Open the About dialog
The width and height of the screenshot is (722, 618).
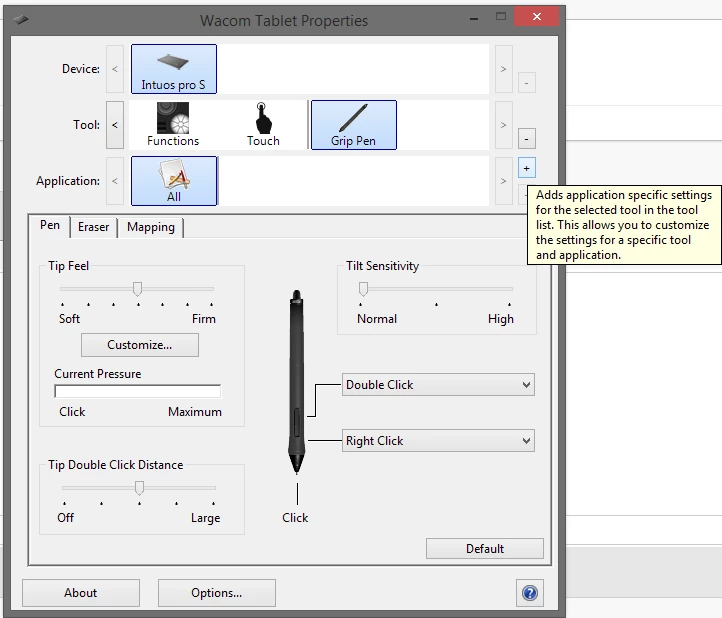point(81,593)
